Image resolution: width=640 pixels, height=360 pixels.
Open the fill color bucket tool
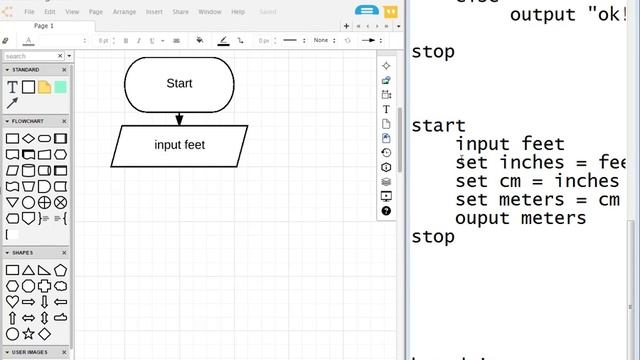[x=200, y=40]
